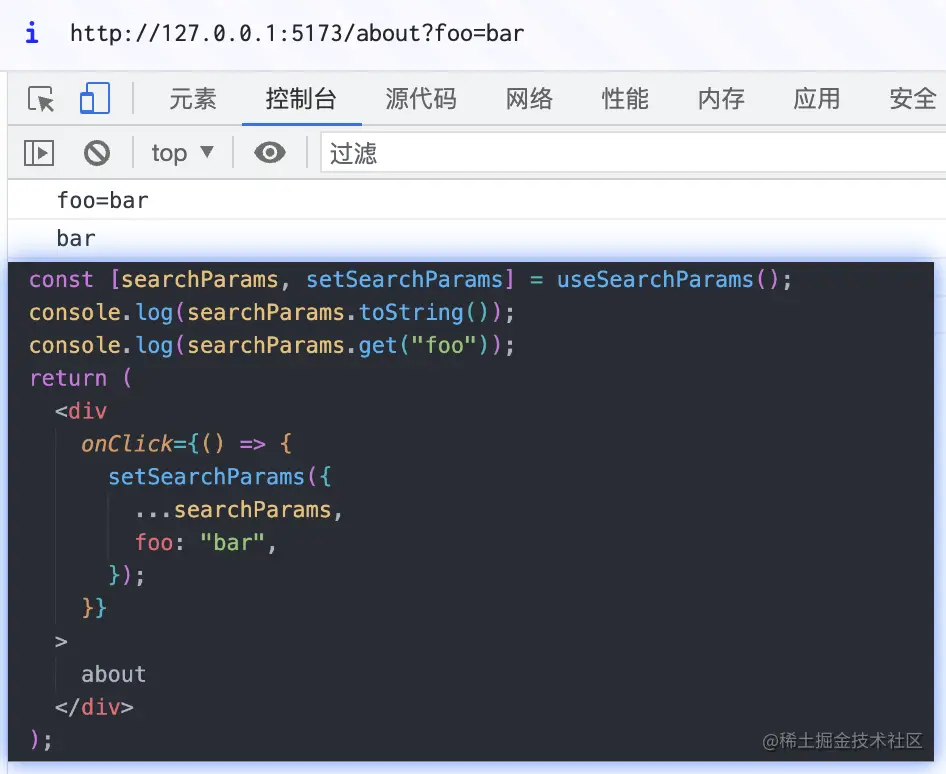Screen dimensions: 946x774
Task: Switch to the 网络 tab
Action: 529,99
